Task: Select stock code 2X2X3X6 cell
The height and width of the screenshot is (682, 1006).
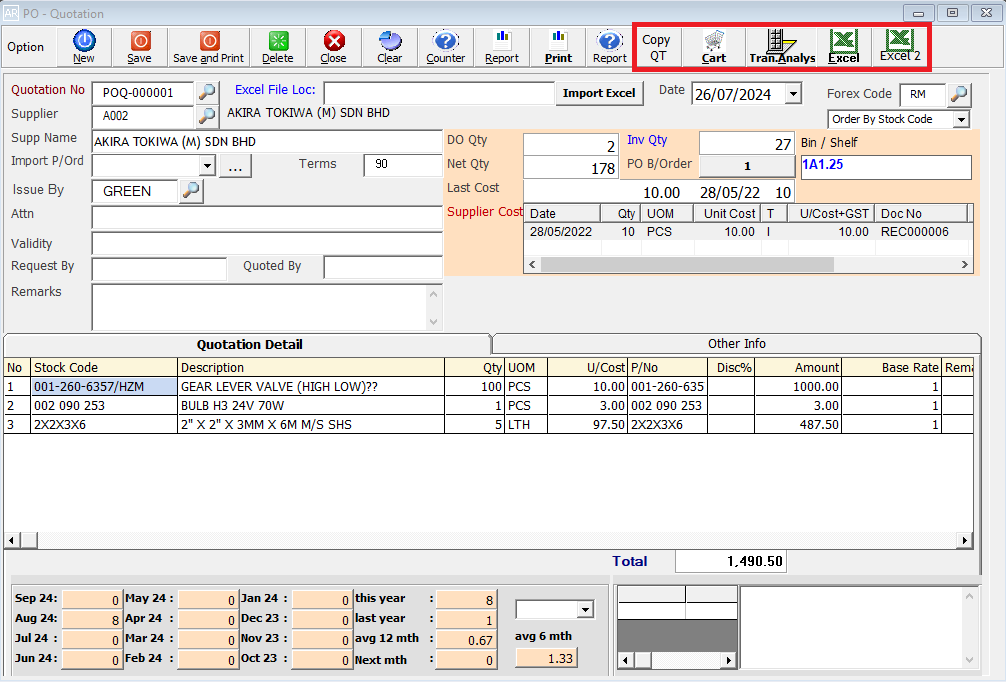Action: pyautogui.click(x=104, y=425)
